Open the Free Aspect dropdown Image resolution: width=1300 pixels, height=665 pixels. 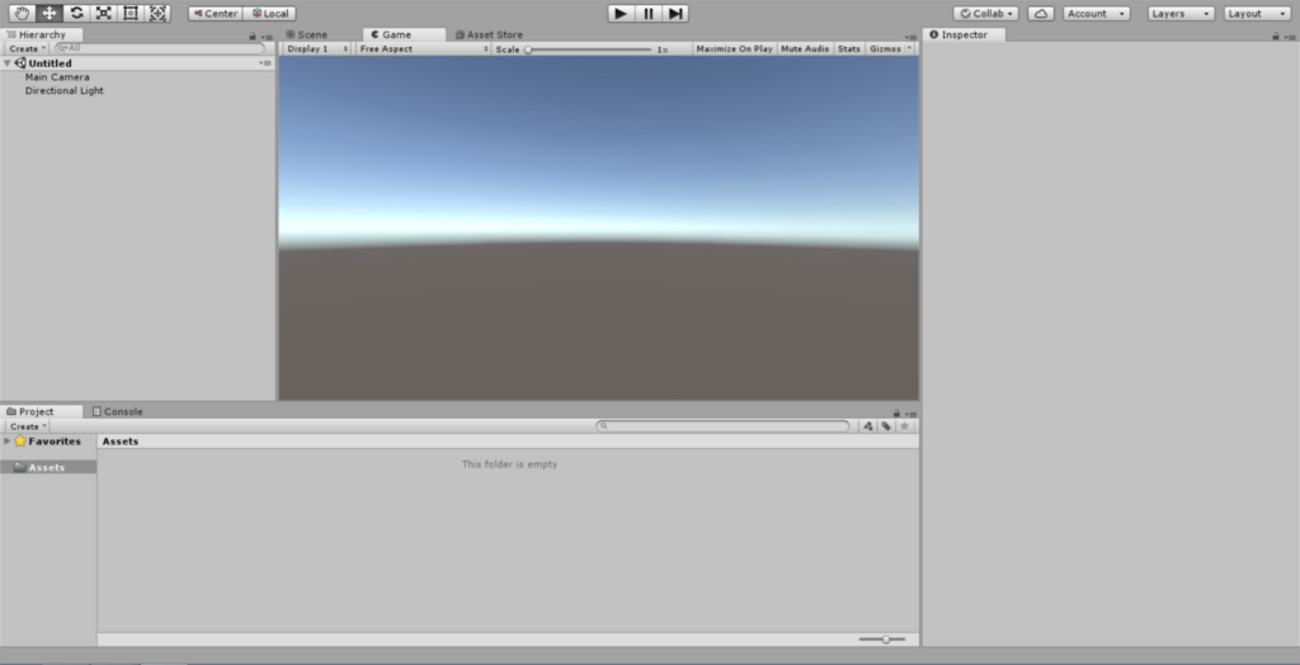(x=424, y=48)
